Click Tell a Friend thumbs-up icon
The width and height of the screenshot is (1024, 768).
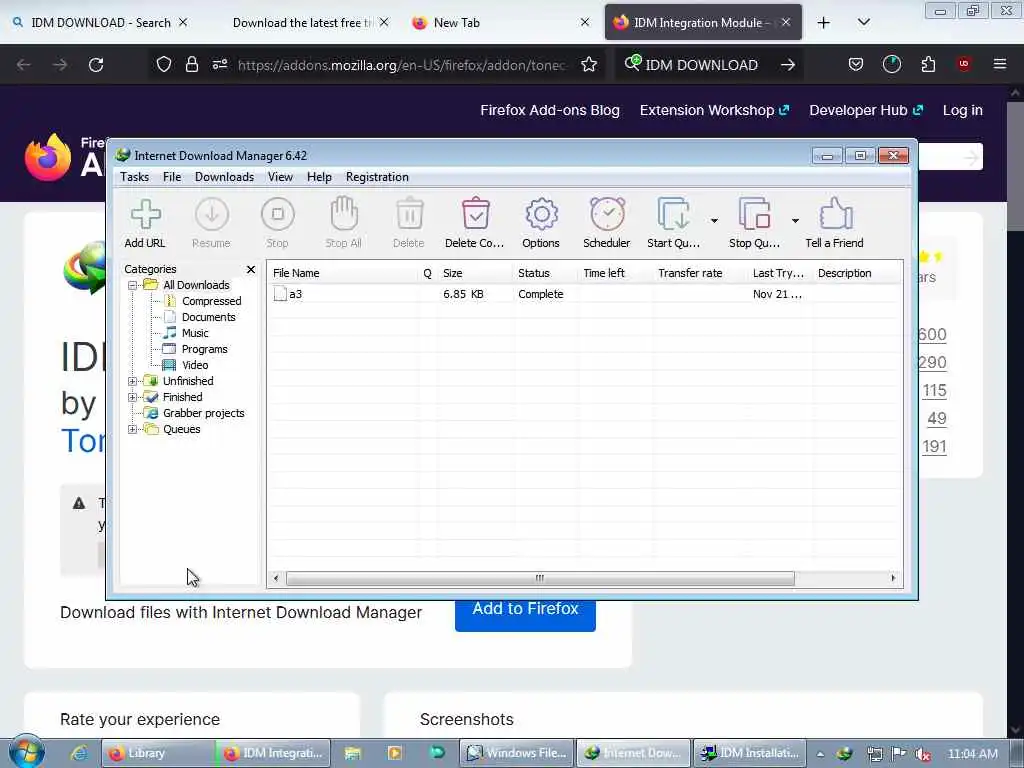click(835, 223)
